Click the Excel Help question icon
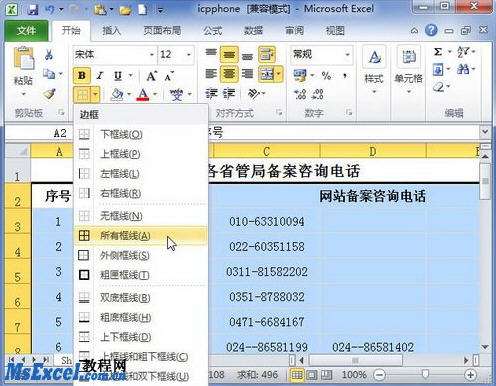 click(431, 31)
